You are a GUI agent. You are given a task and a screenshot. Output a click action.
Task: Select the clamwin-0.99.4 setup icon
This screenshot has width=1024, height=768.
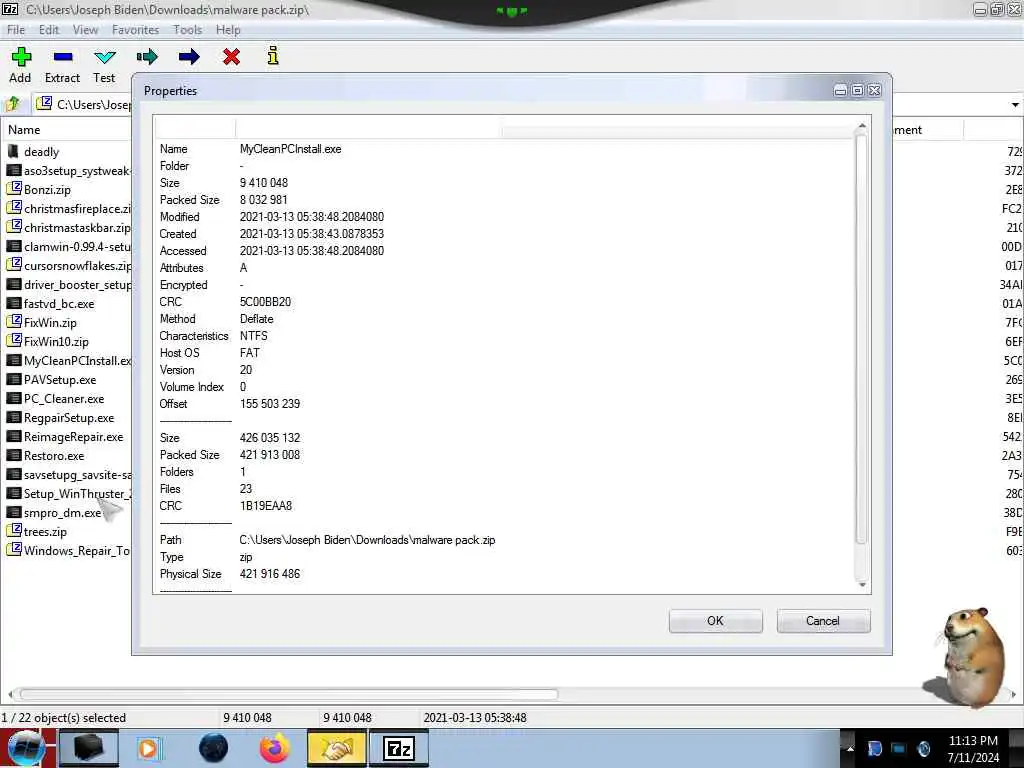tap(14, 246)
